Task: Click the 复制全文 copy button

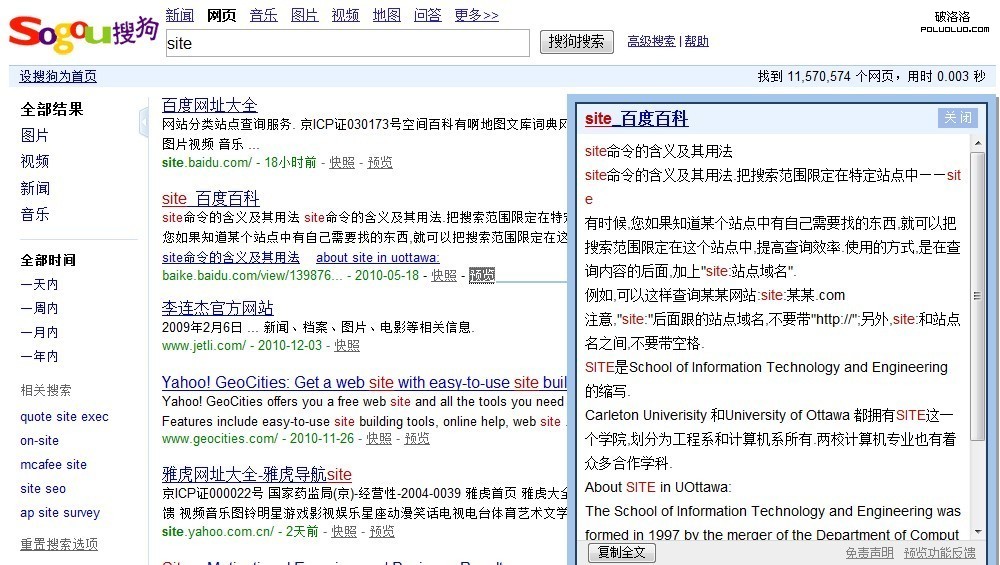Action: coord(621,552)
